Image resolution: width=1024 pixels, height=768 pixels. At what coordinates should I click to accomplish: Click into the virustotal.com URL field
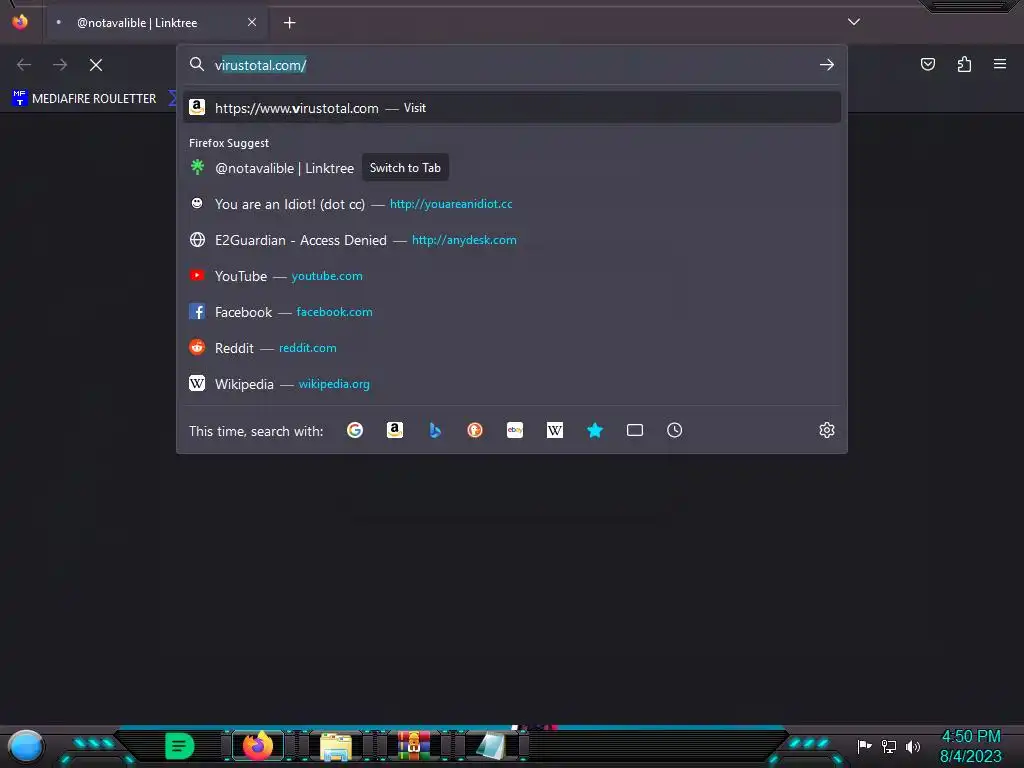pos(513,65)
